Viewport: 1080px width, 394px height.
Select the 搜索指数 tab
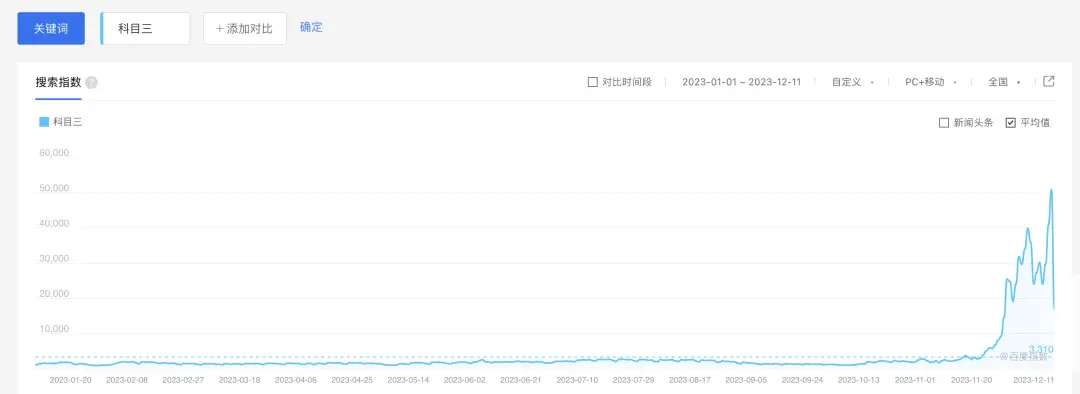pos(59,83)
